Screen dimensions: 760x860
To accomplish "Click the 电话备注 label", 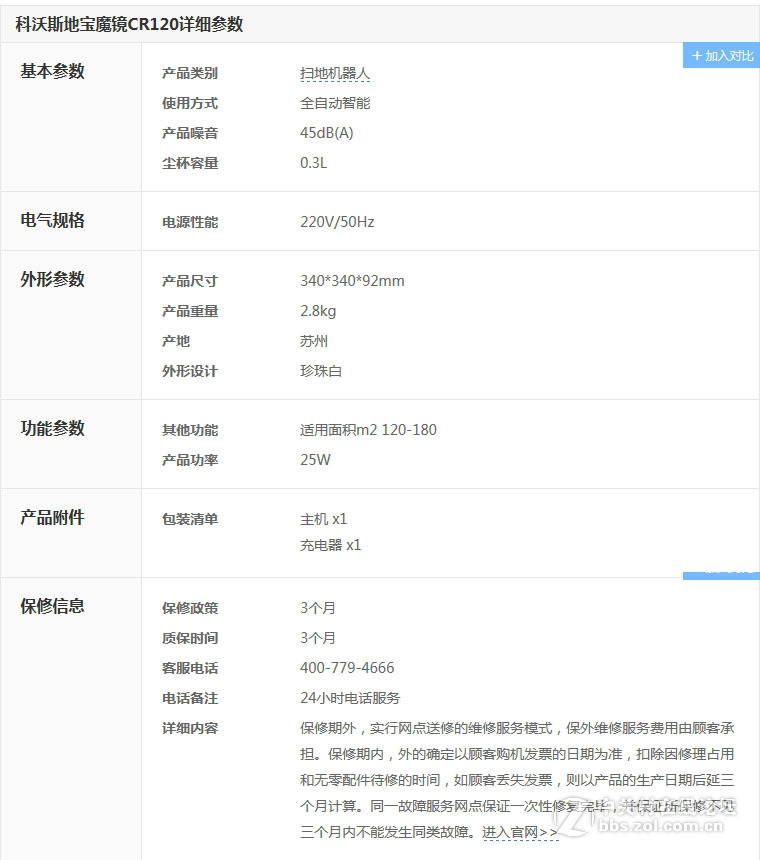I will coord(190,698).
